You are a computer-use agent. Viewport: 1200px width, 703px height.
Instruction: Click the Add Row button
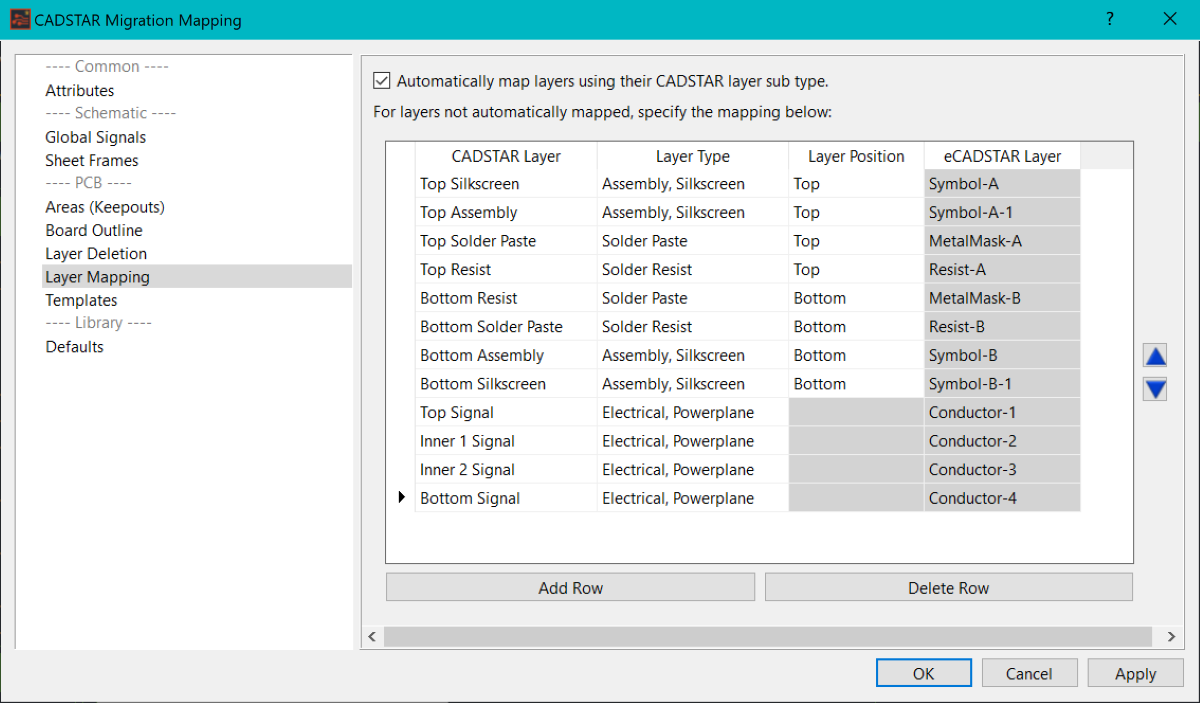click(x=570, y=587)
